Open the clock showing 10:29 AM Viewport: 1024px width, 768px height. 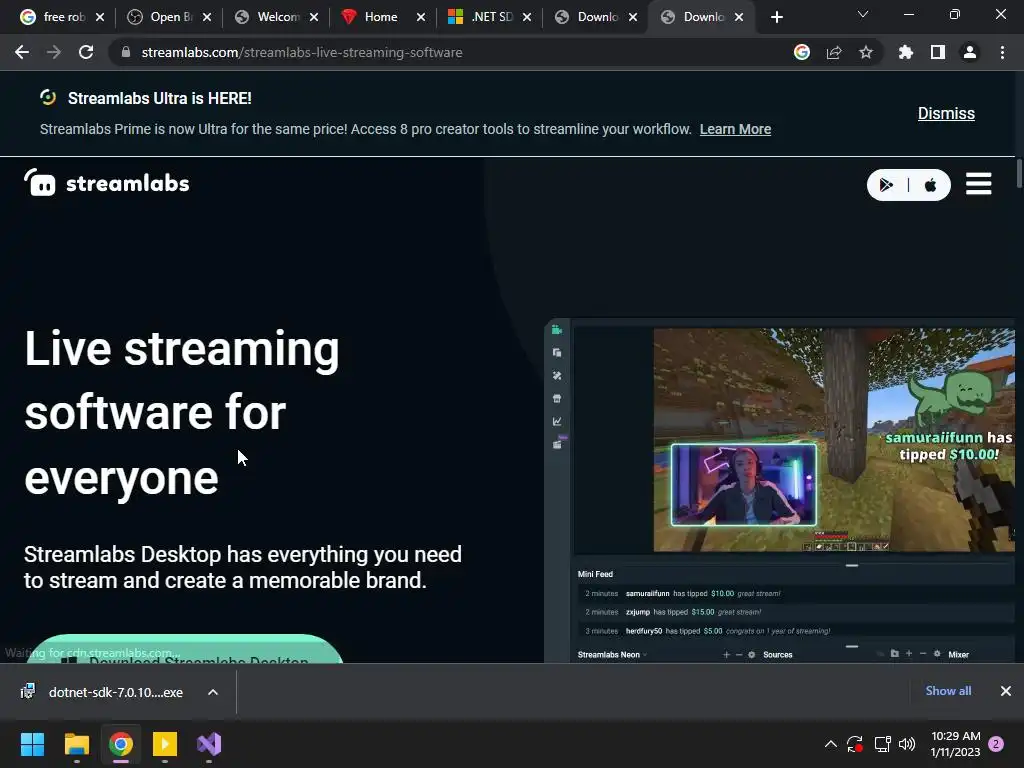coord(955,744)
